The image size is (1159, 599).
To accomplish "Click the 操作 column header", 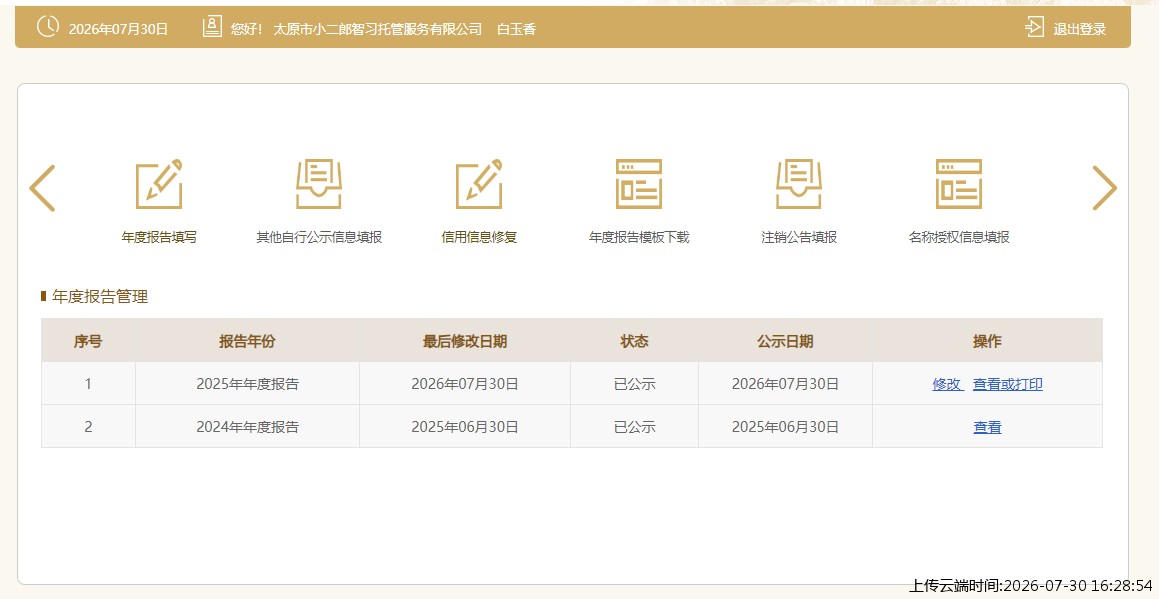I will click(x=987, y=341).
